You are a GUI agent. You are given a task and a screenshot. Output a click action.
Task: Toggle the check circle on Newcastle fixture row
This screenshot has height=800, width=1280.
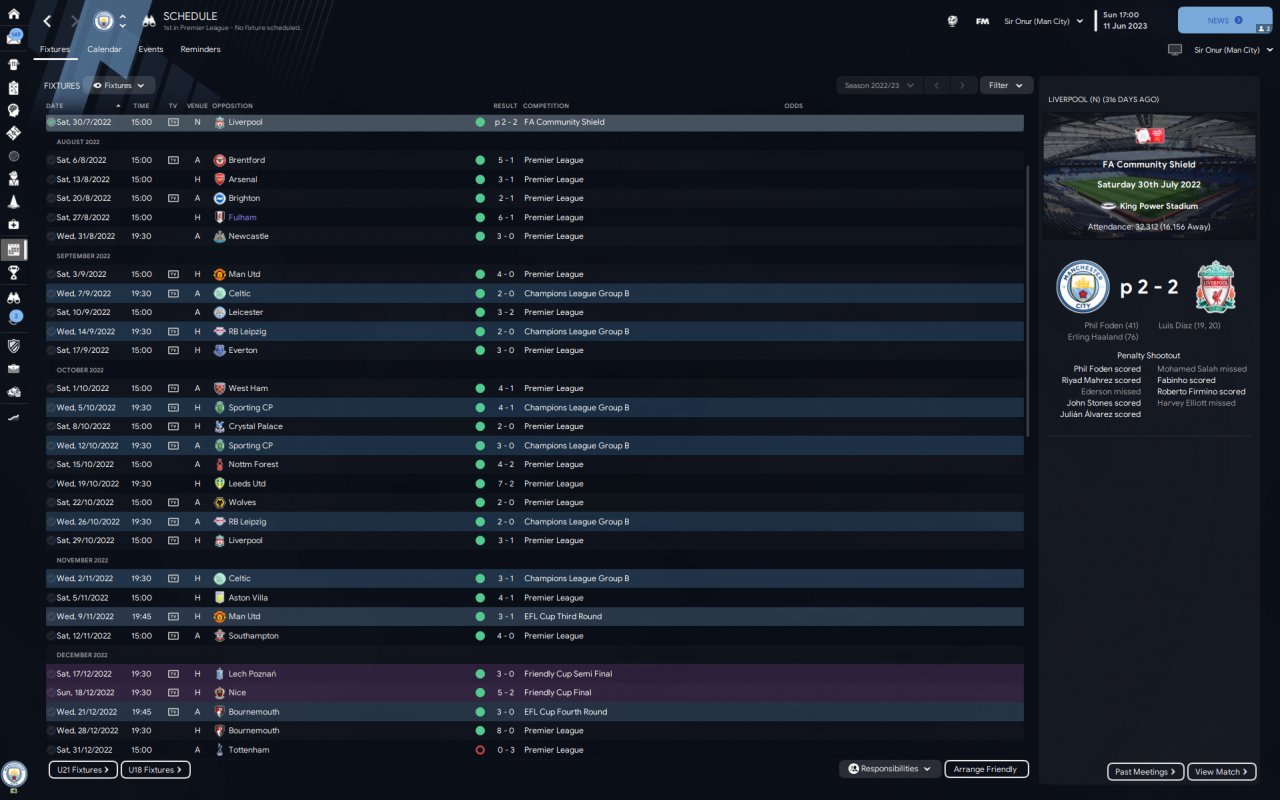(x=51, y=236)
